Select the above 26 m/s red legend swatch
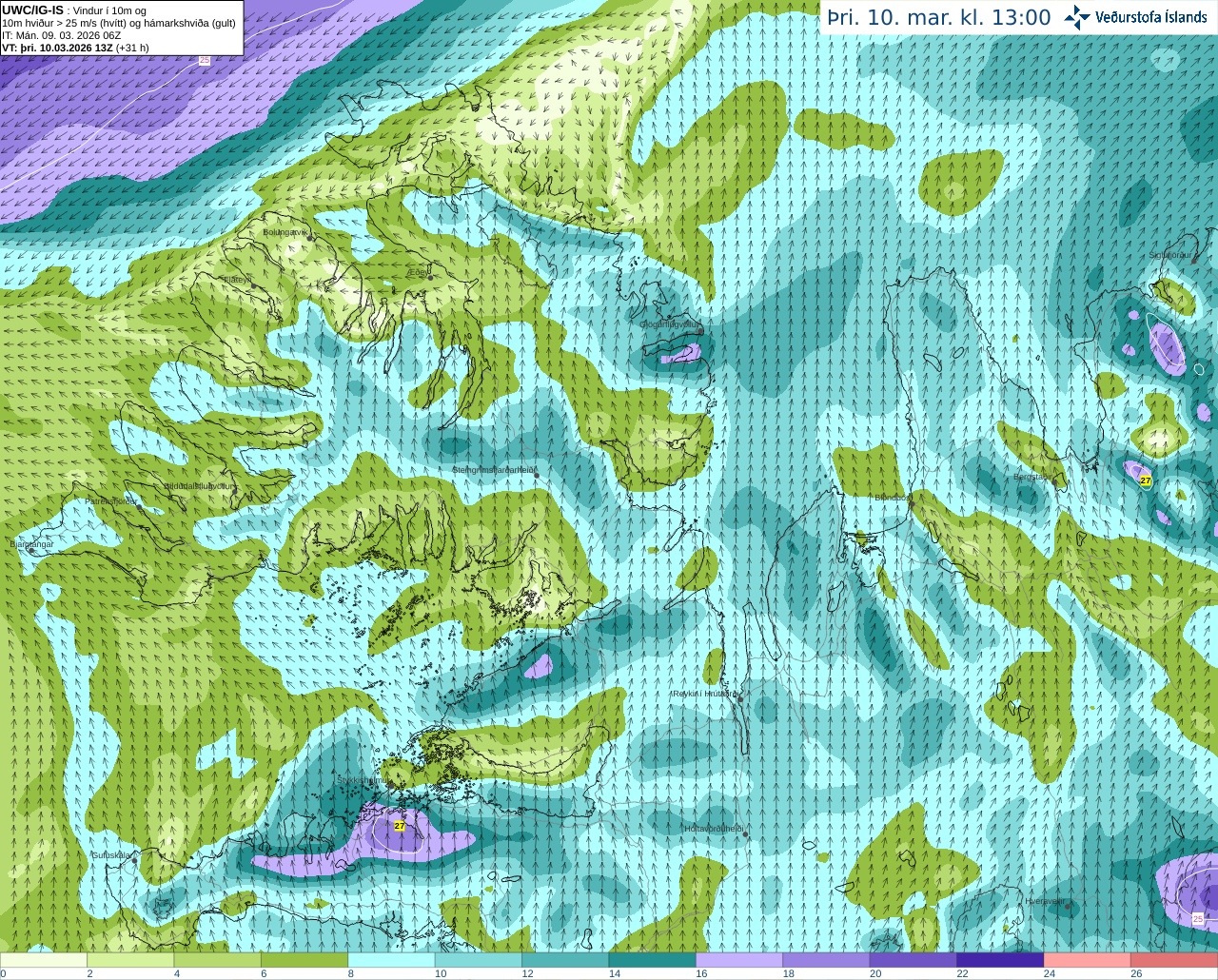Screen dimensions: 1218x980 (1173, 960)
